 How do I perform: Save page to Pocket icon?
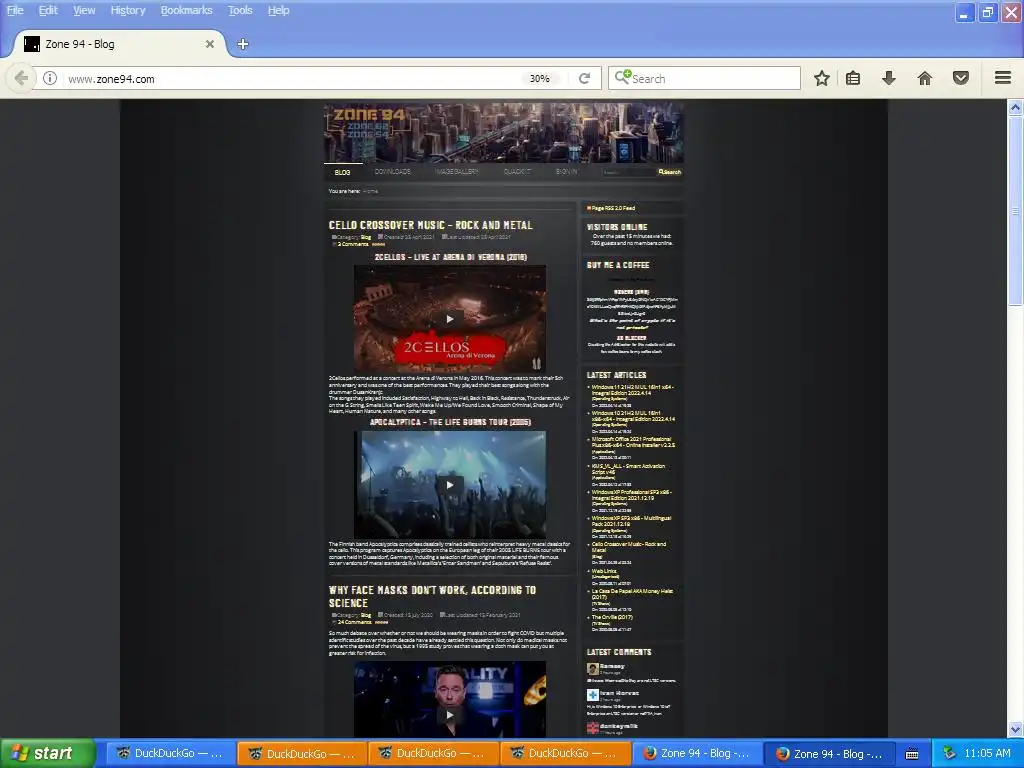(x=961, y=78)
